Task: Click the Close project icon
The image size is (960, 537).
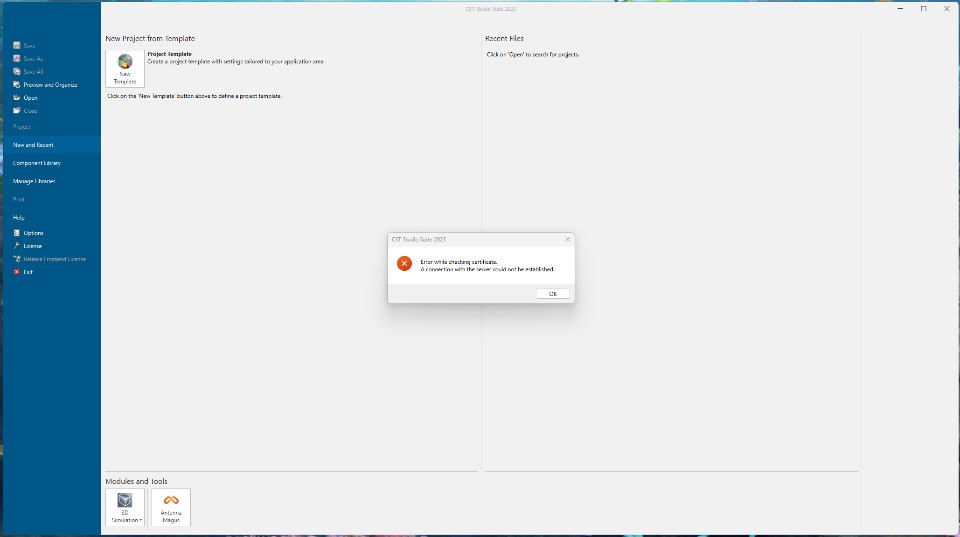Action: [x=17, y=111]
